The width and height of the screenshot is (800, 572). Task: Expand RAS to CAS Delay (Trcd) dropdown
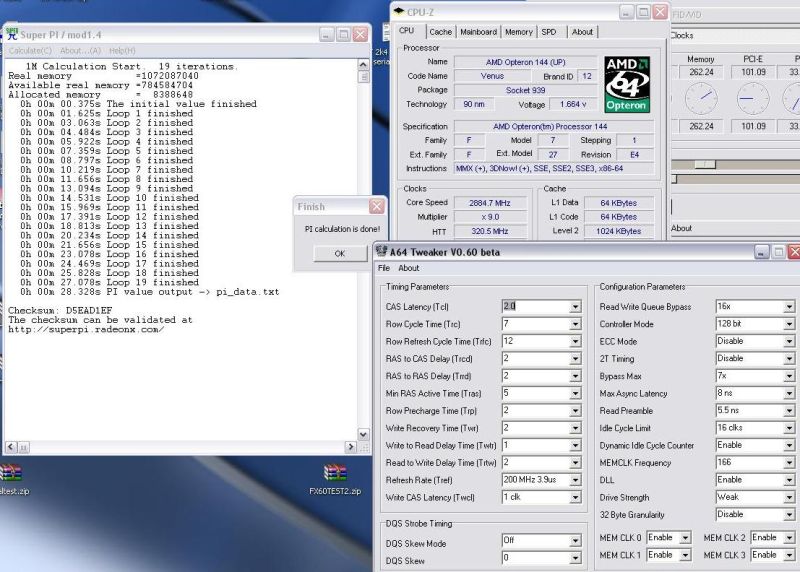tap(575, 359)
